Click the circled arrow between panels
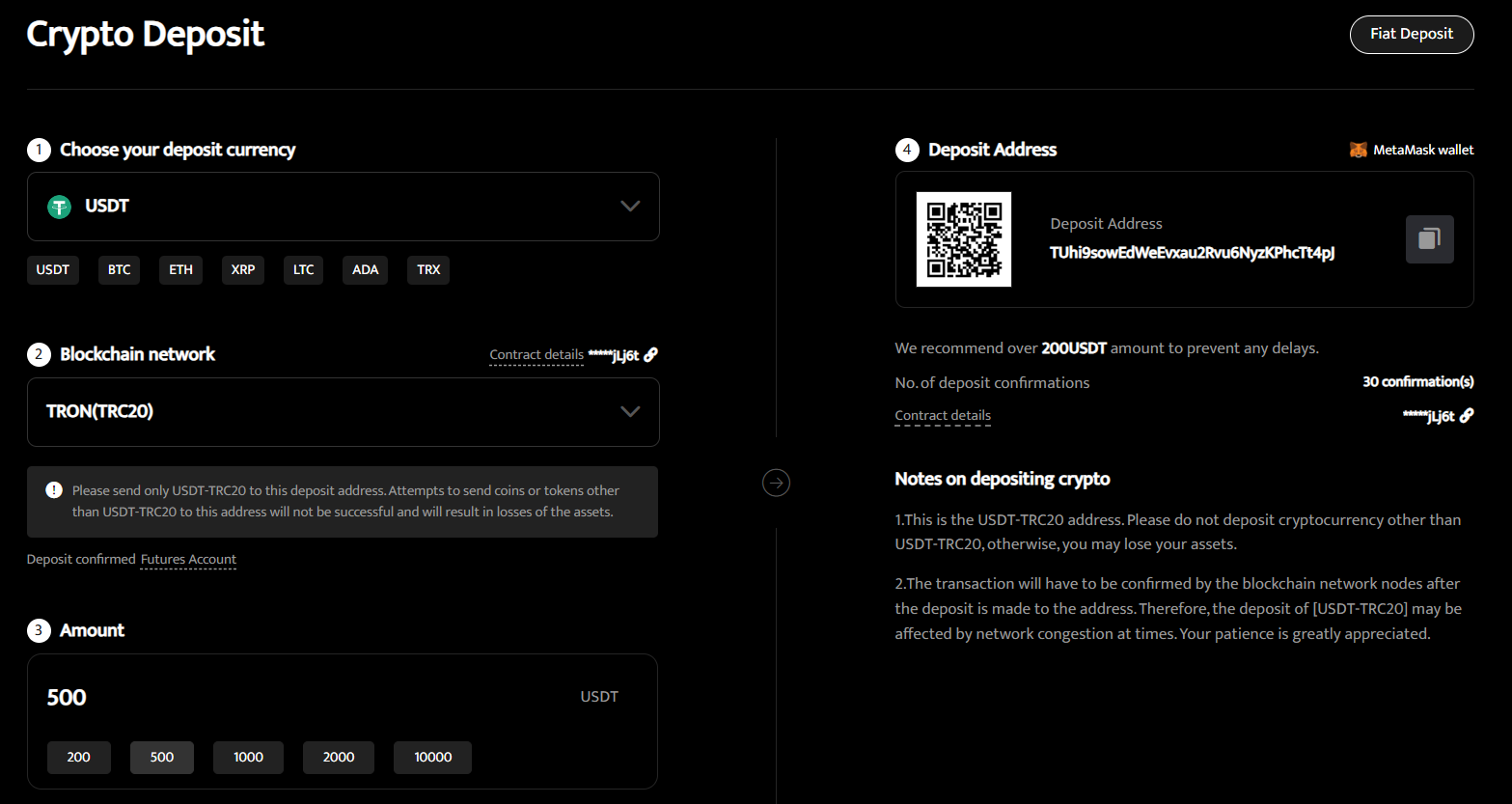 [776, 483]
